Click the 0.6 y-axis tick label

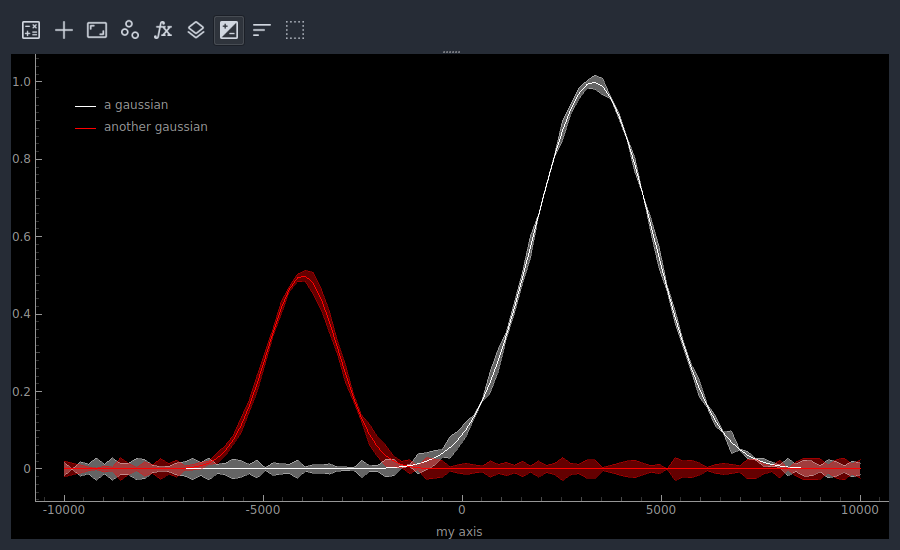coord(21,237)
